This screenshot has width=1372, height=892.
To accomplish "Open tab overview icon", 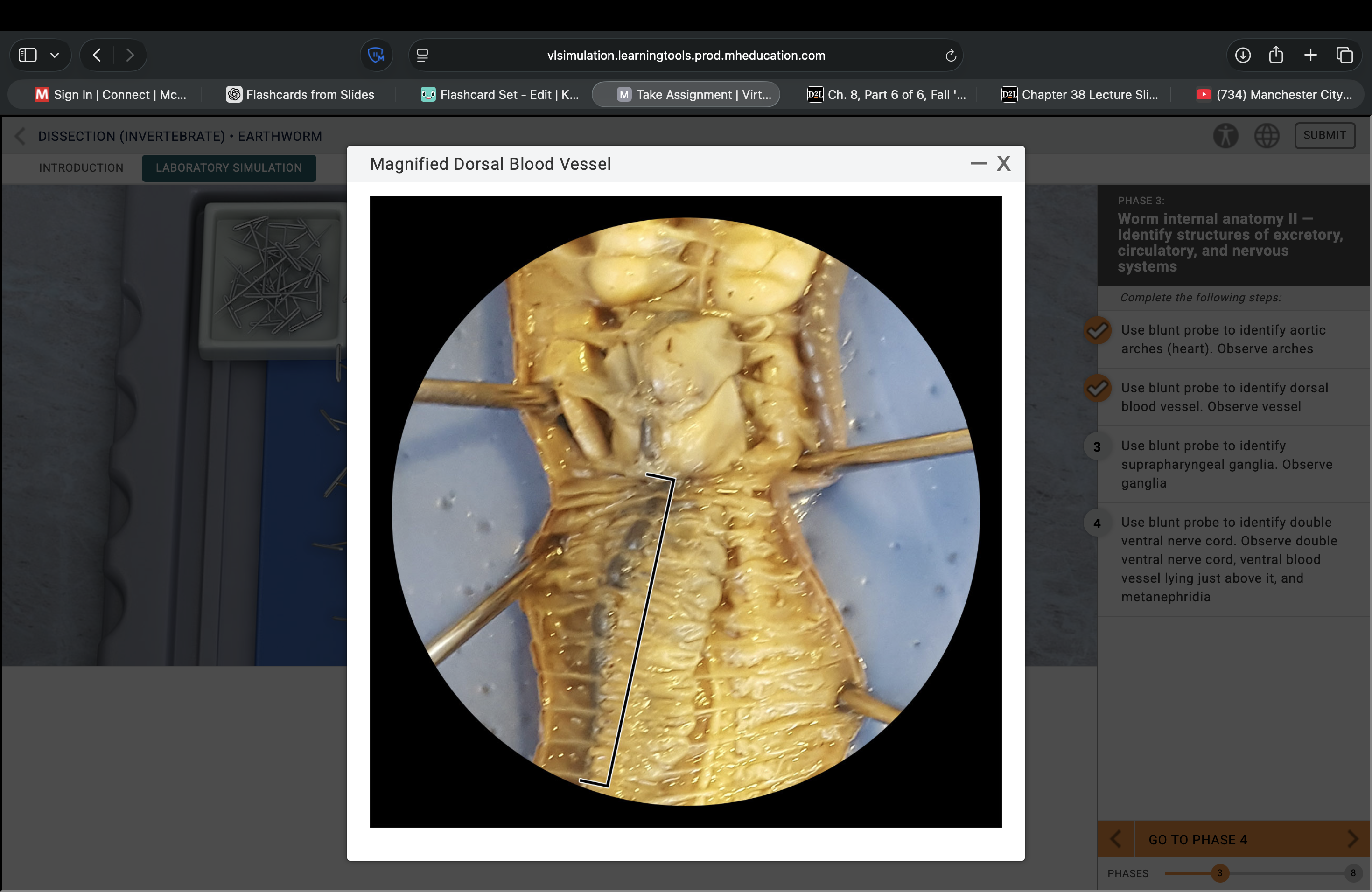I will click(1344, 56).
